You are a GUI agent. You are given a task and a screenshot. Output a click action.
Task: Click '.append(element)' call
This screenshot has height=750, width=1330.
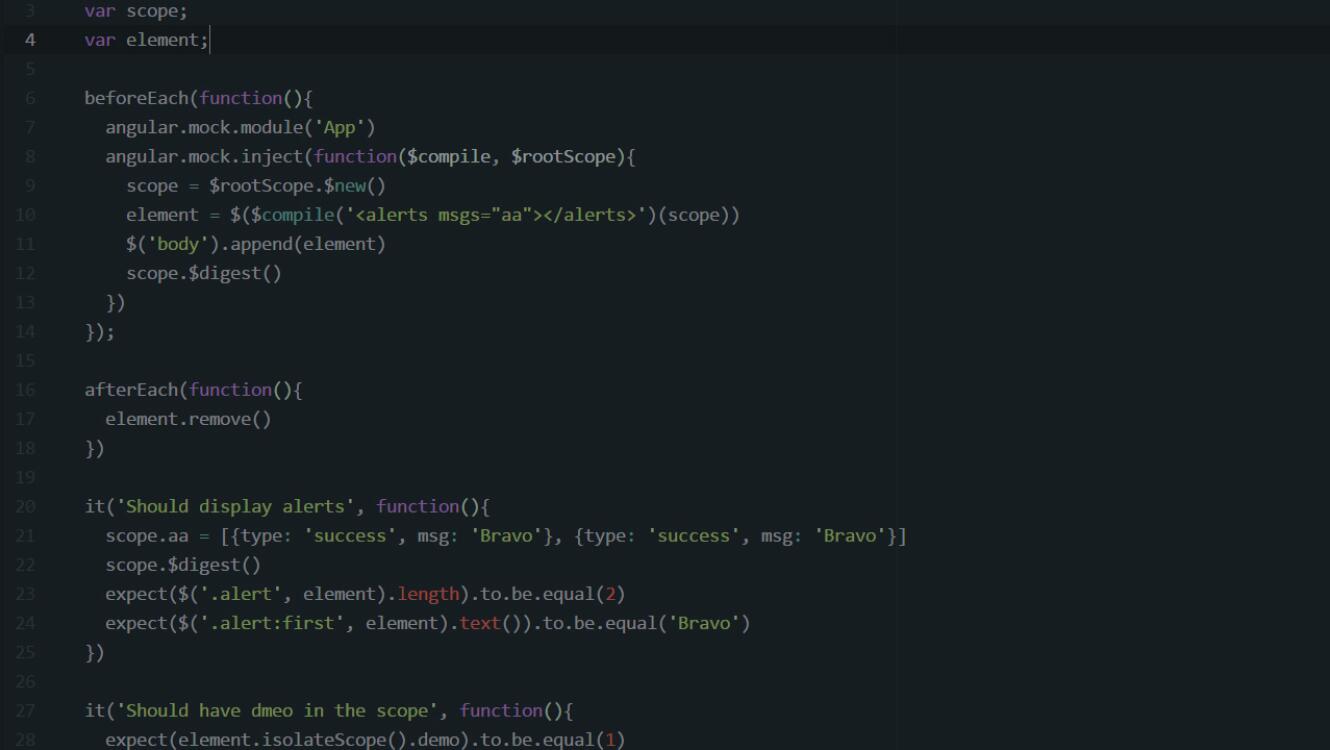tap(302, 244)
